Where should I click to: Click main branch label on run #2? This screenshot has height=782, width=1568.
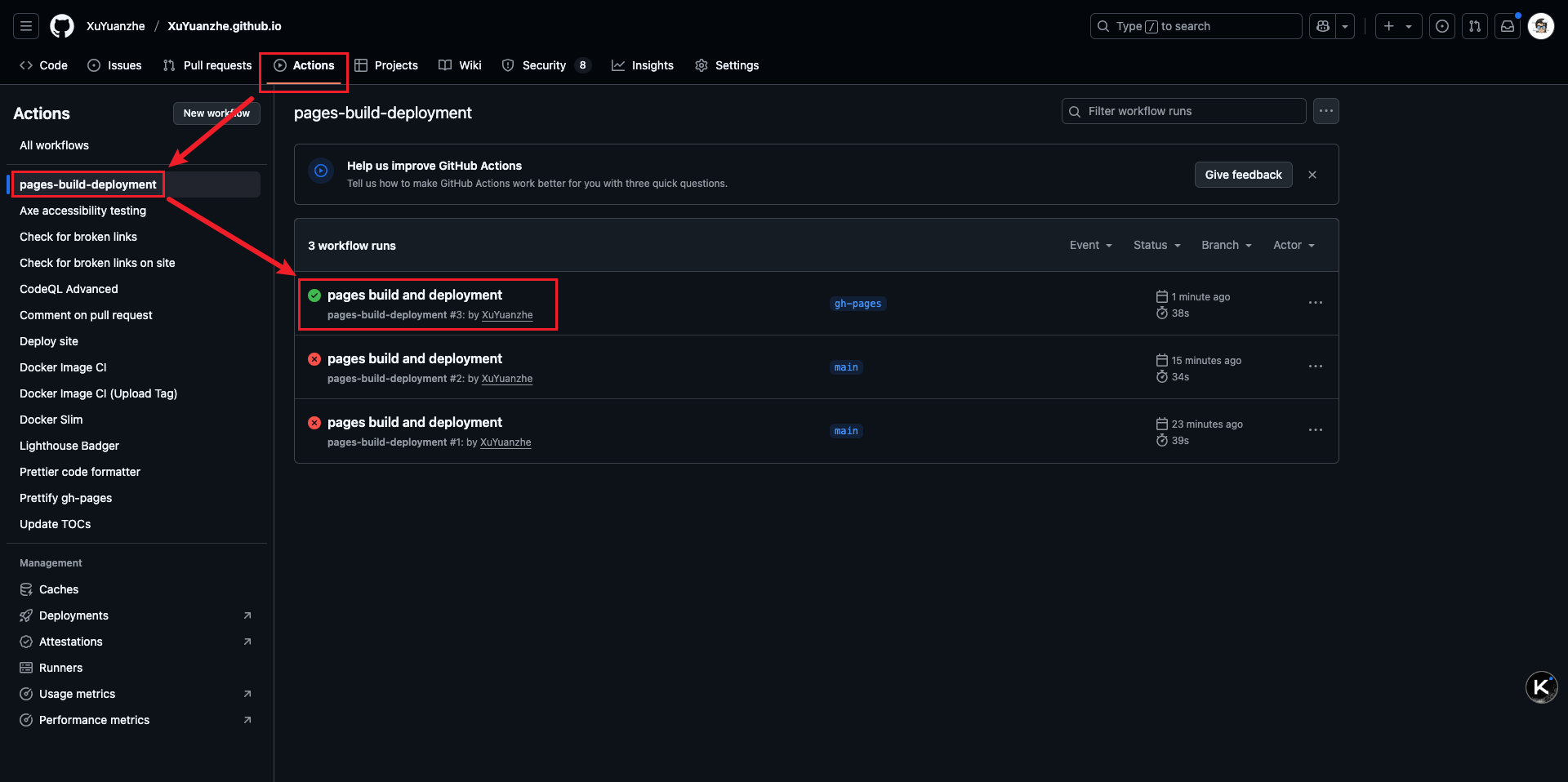click(846, 367)
